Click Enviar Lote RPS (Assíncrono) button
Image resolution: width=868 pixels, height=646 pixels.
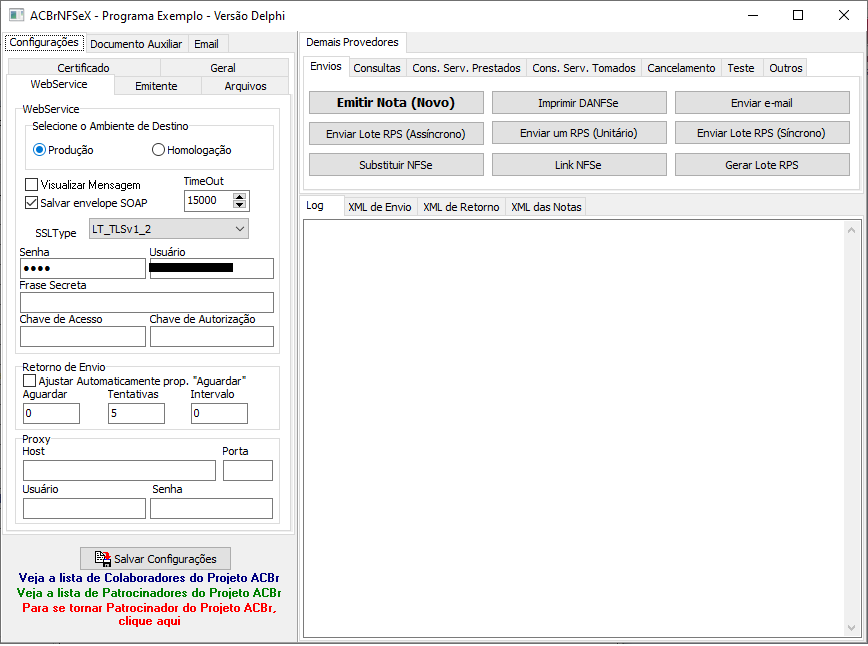coord(396,133)
